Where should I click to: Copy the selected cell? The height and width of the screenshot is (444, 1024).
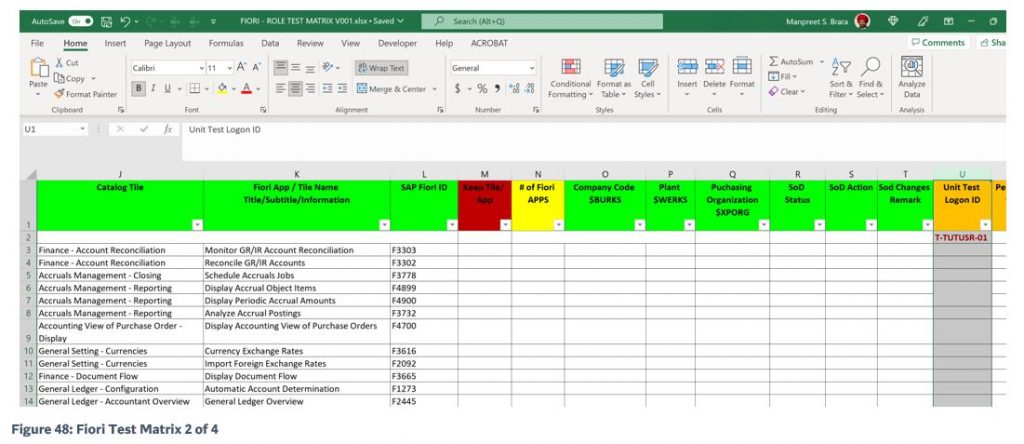click(x=69, y=78)
